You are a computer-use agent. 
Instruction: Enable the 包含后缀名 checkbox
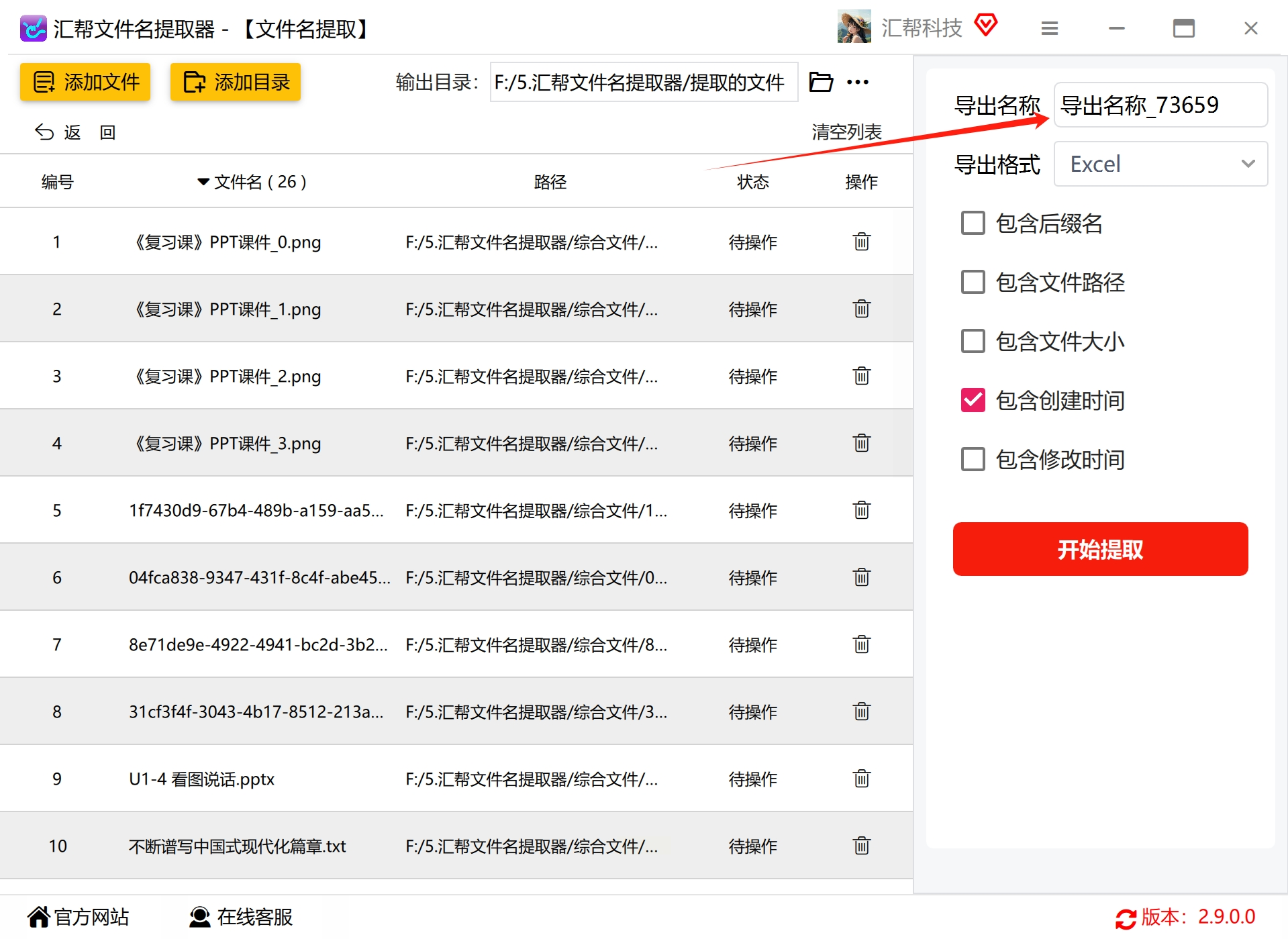(x=973, y=223)
